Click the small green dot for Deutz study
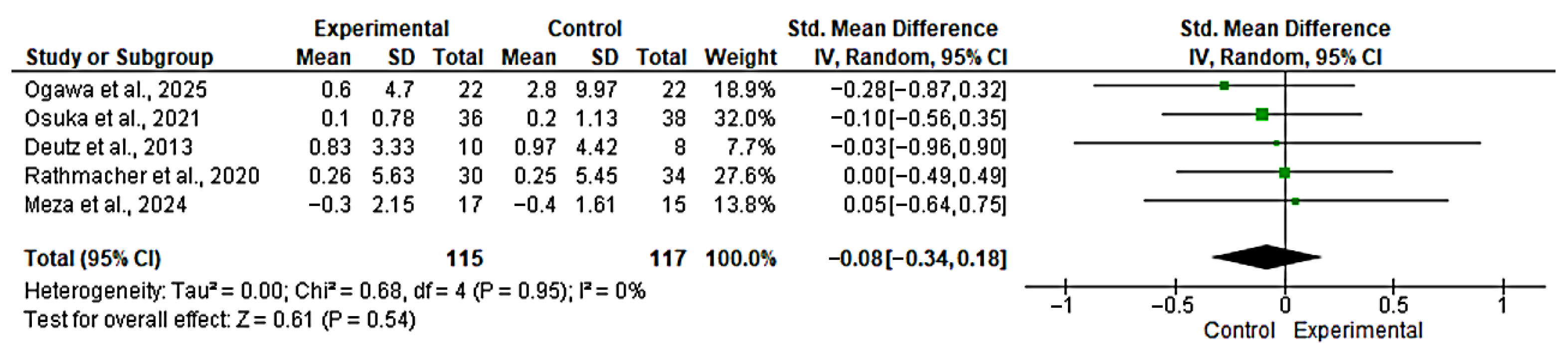Image resolution: width=1568 pixels, height=356 pixels. coord(1276,143)
